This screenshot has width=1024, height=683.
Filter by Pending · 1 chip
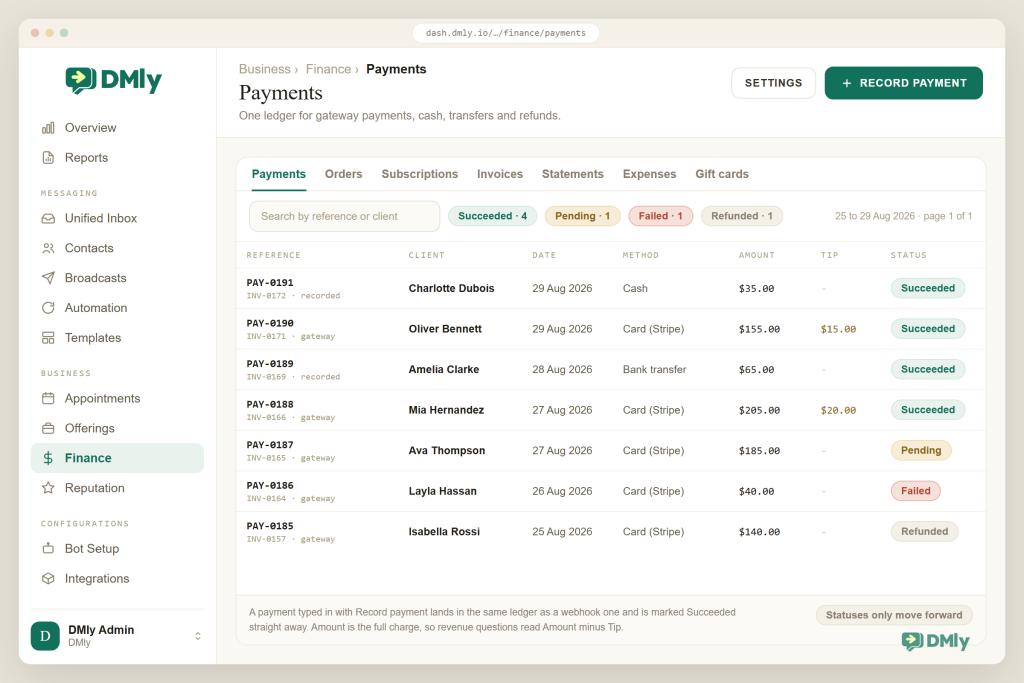pos(583,216)
